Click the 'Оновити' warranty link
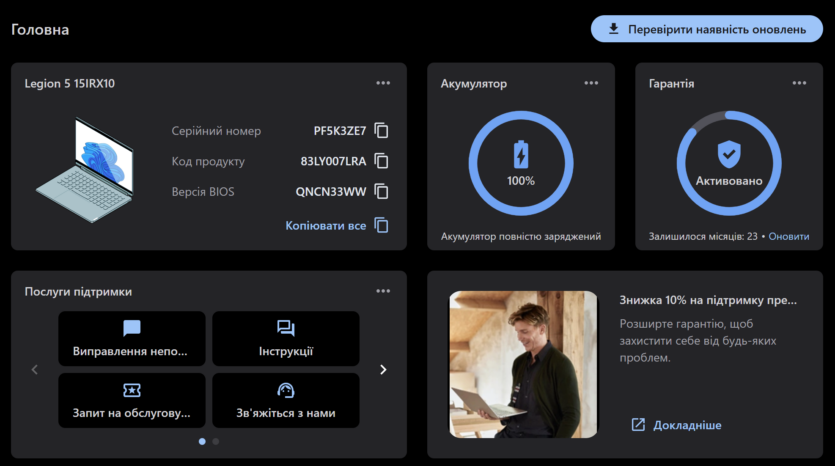The image size is (835, 466). pyautogui.click(x=789, y=236)
